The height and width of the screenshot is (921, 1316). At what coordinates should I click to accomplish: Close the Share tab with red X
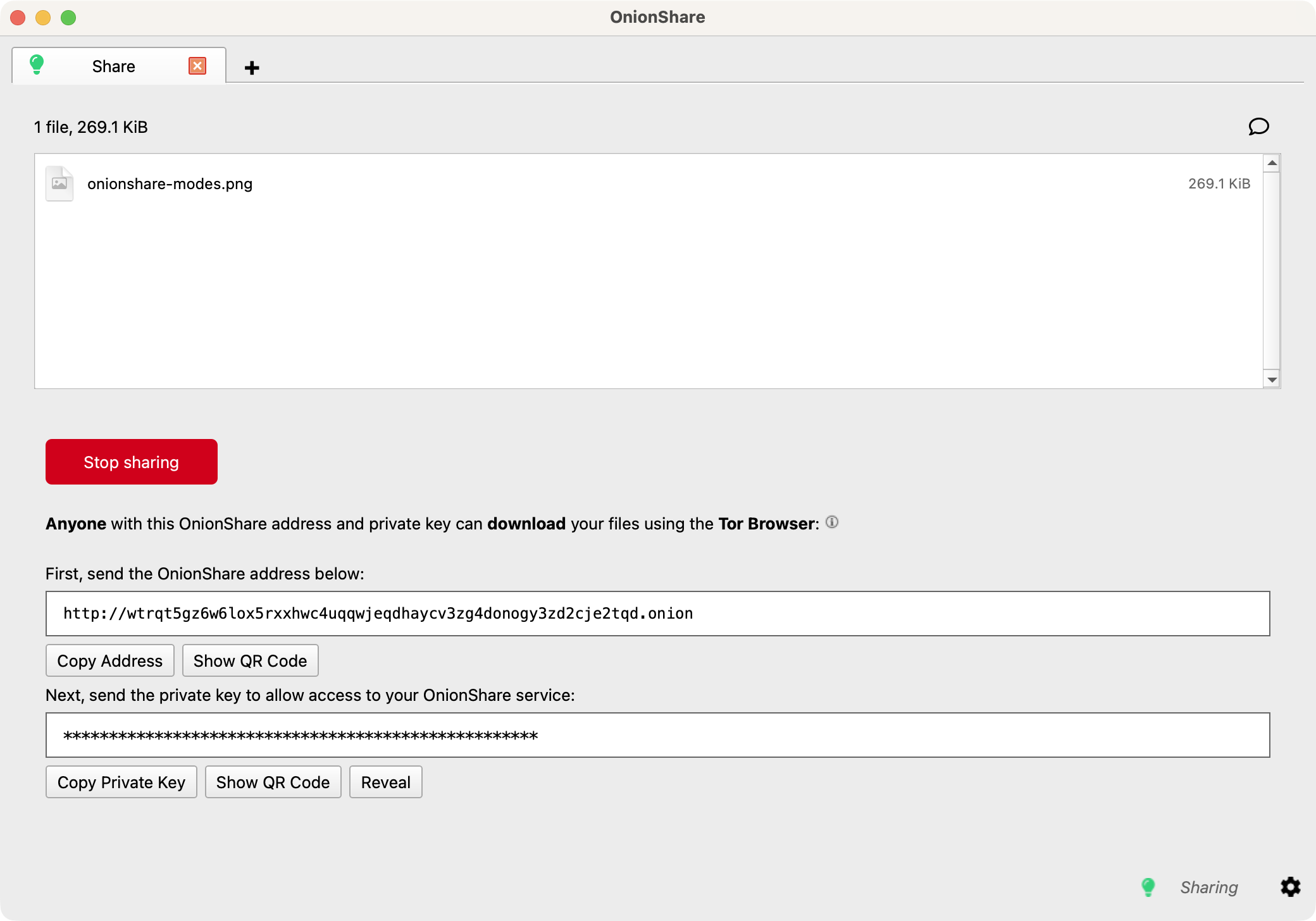click(x=197, y=66)
